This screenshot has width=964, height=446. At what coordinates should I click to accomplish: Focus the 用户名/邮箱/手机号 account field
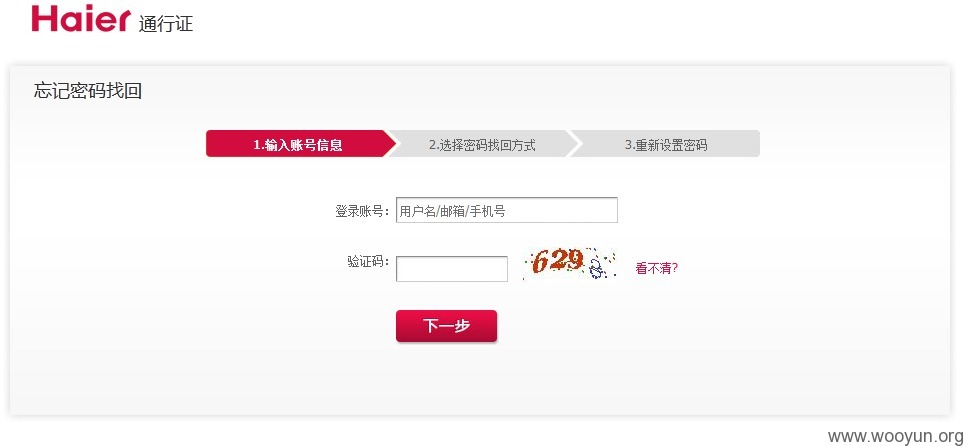[507, 210]
